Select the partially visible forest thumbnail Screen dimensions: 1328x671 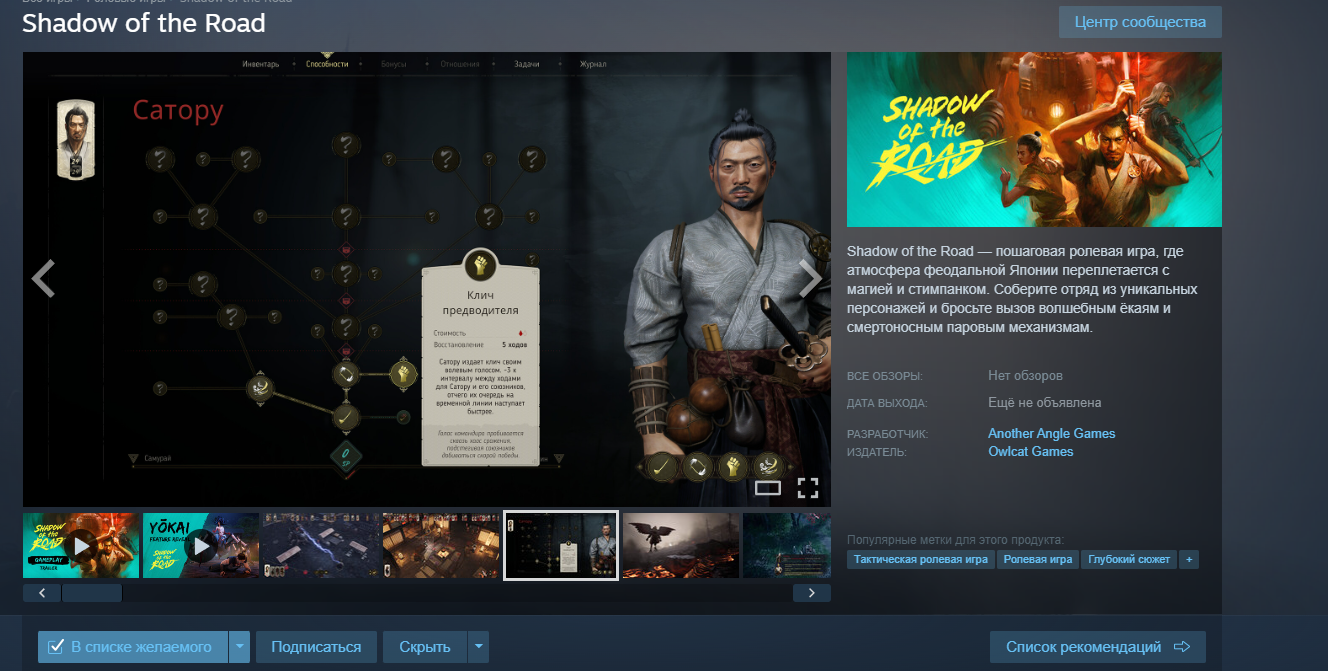tap(787, 545)
